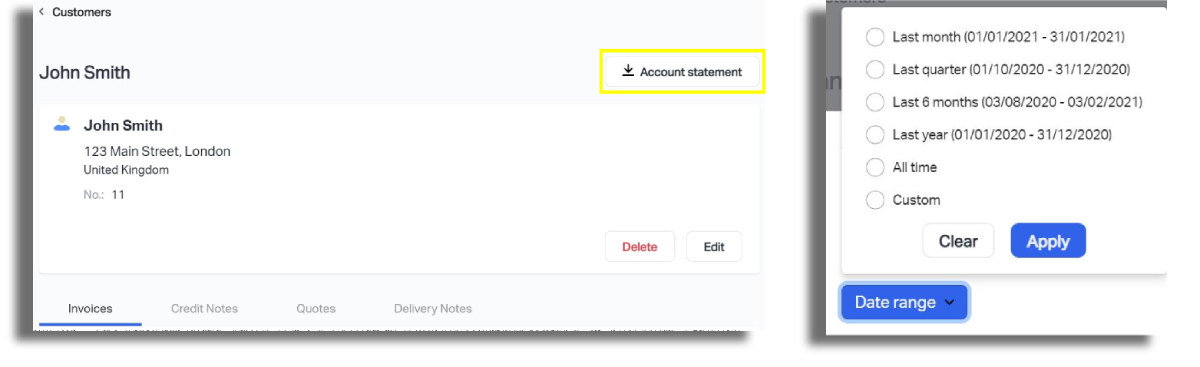Click the blue person avatar icon
Screen dimensions: 1200x367
click(x=62, y=124)
